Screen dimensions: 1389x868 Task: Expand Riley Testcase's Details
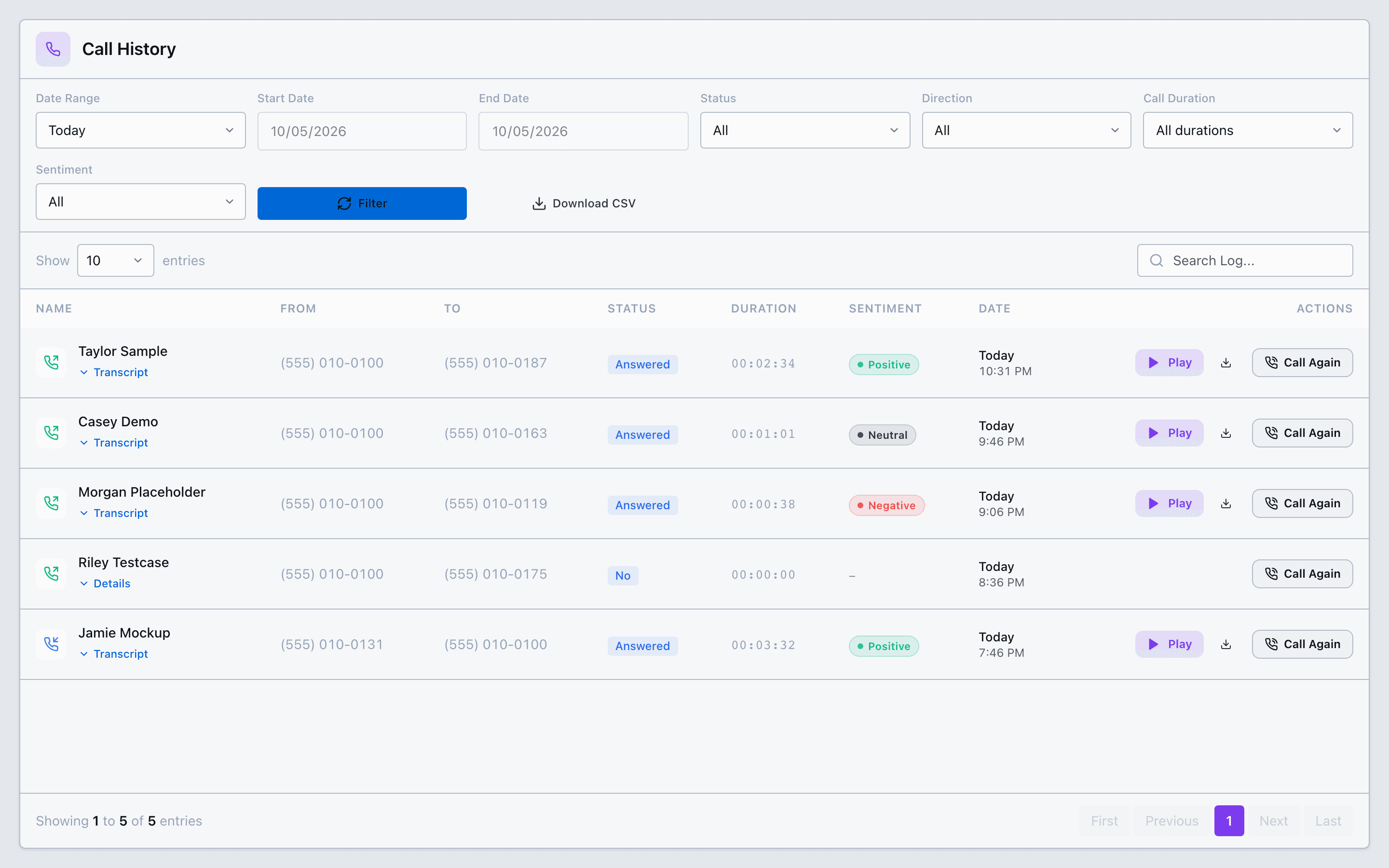[105, 583]
